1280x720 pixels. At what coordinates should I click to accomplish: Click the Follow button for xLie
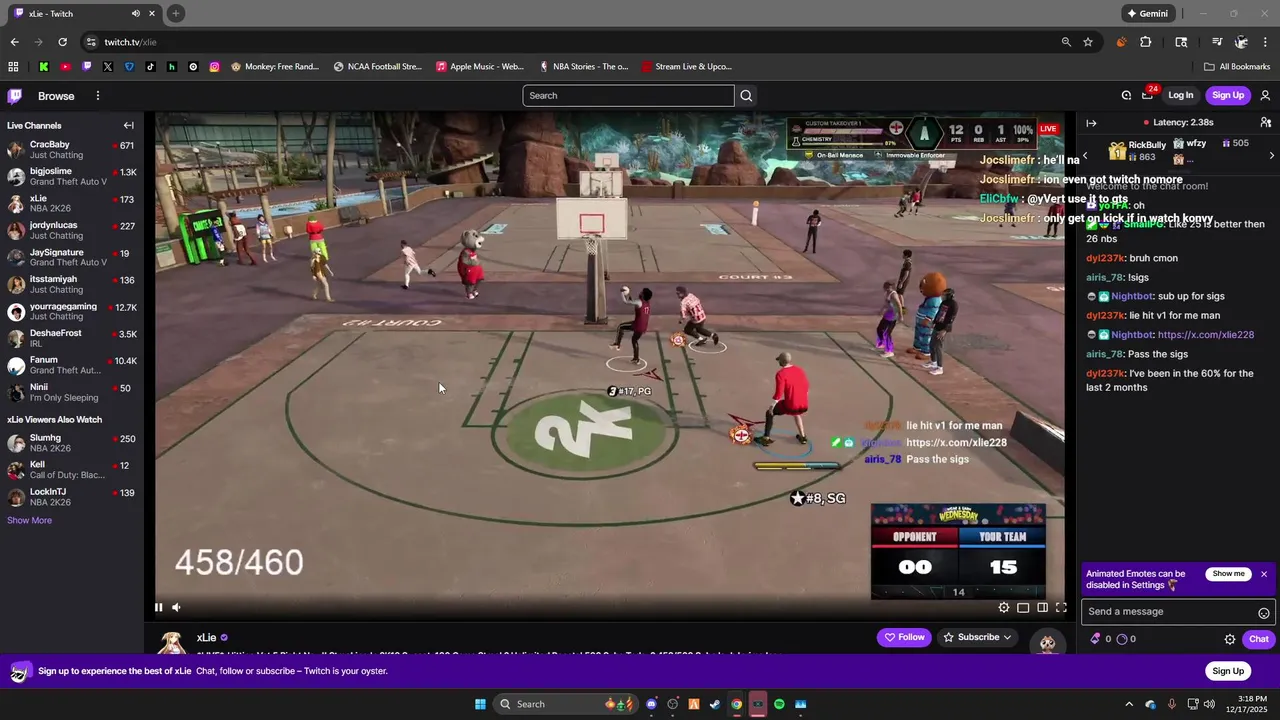click(904, 637)
